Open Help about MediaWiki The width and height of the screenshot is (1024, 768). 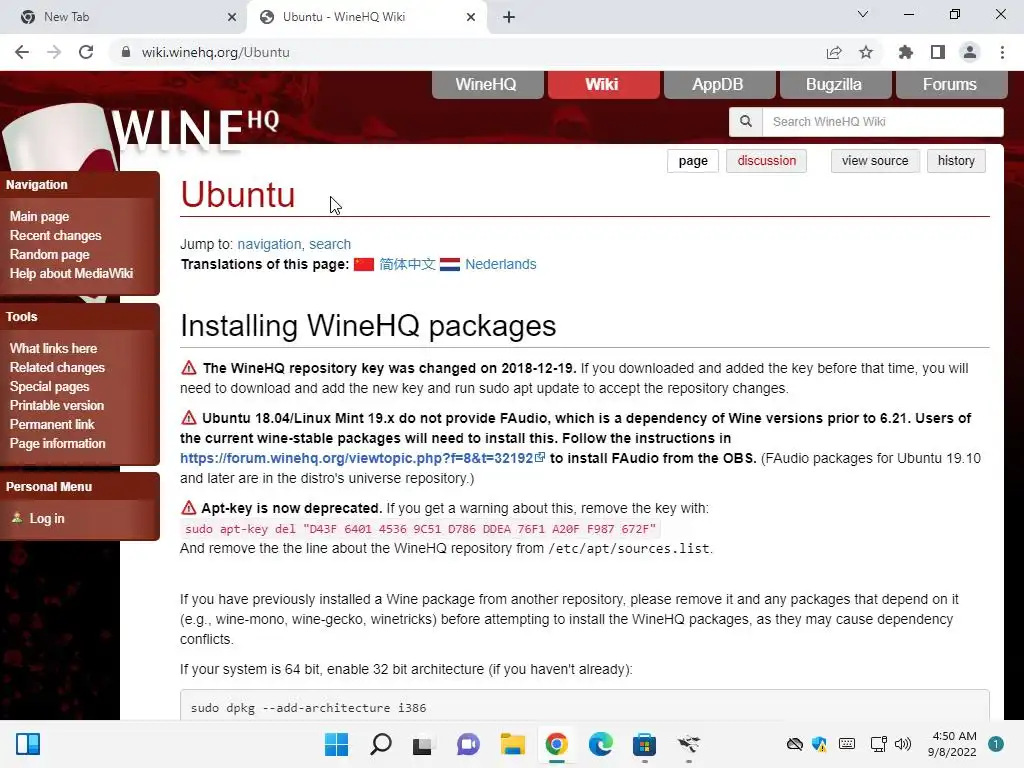pyautogui.click(x=71, y=273)
